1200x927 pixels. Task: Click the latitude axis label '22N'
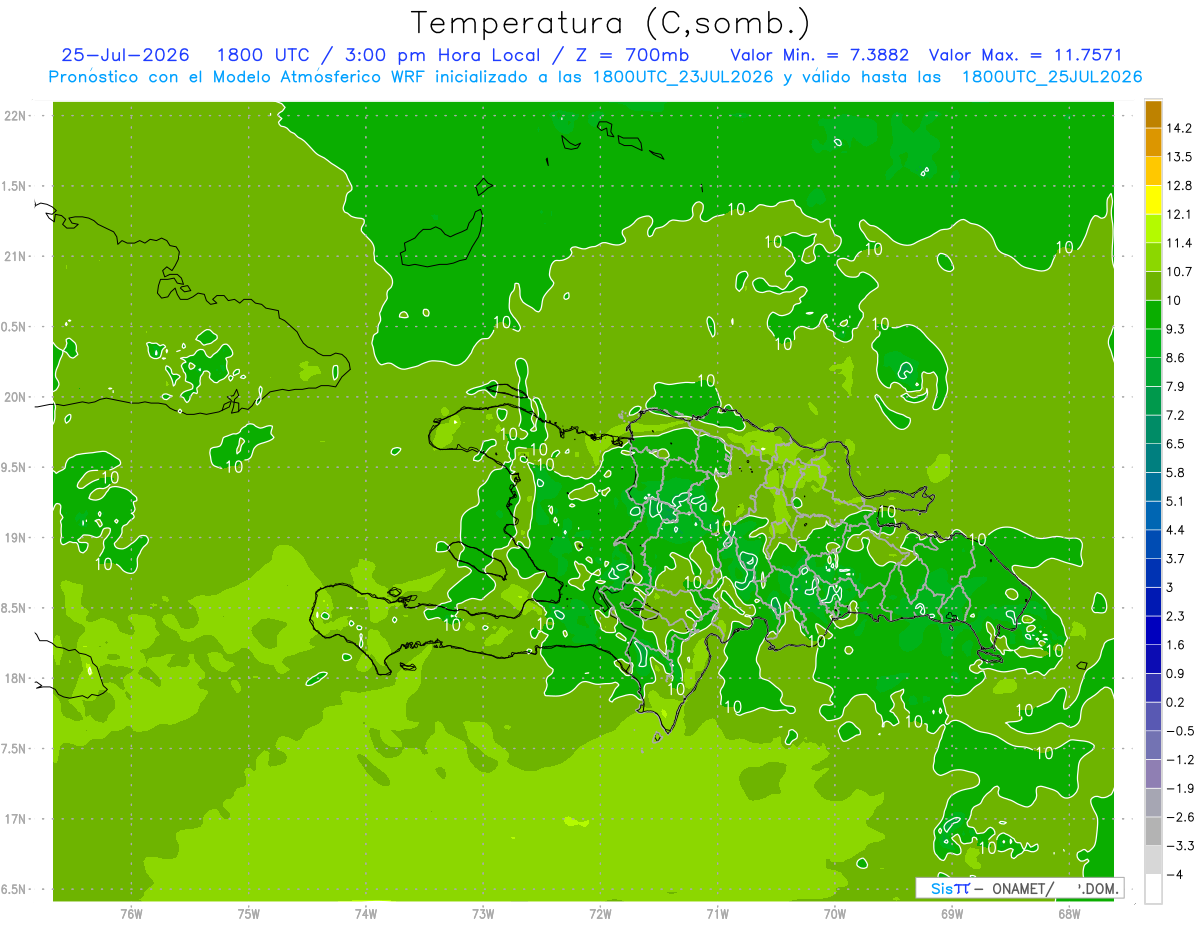click(16, 116)
